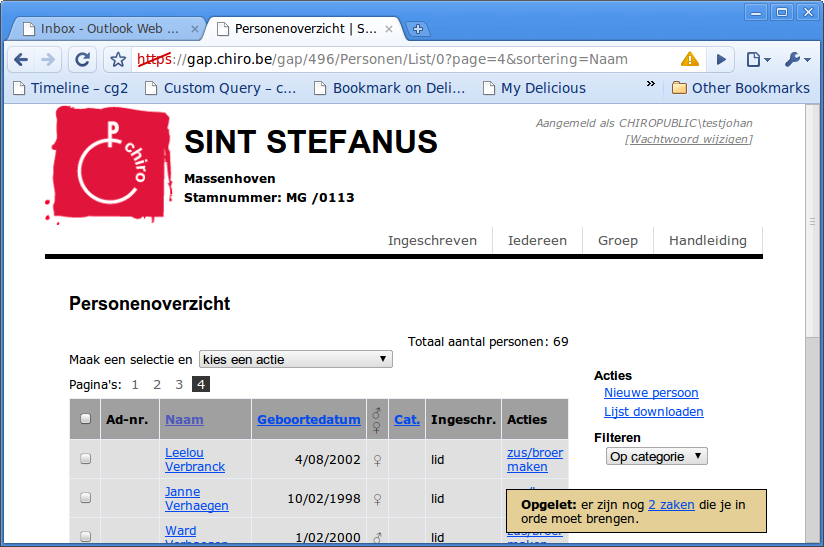Screen dimensions: 824x547
Task: Click the yellow security warning triangle
Action: coord(689,59)
